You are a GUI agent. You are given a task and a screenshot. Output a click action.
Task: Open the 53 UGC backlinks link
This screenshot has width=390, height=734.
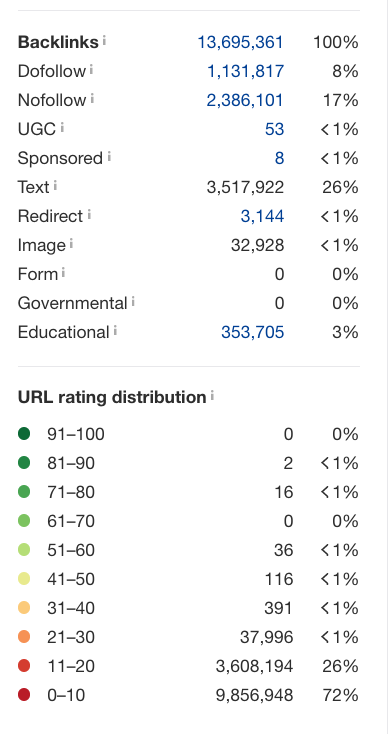click(x=274, y=129)
